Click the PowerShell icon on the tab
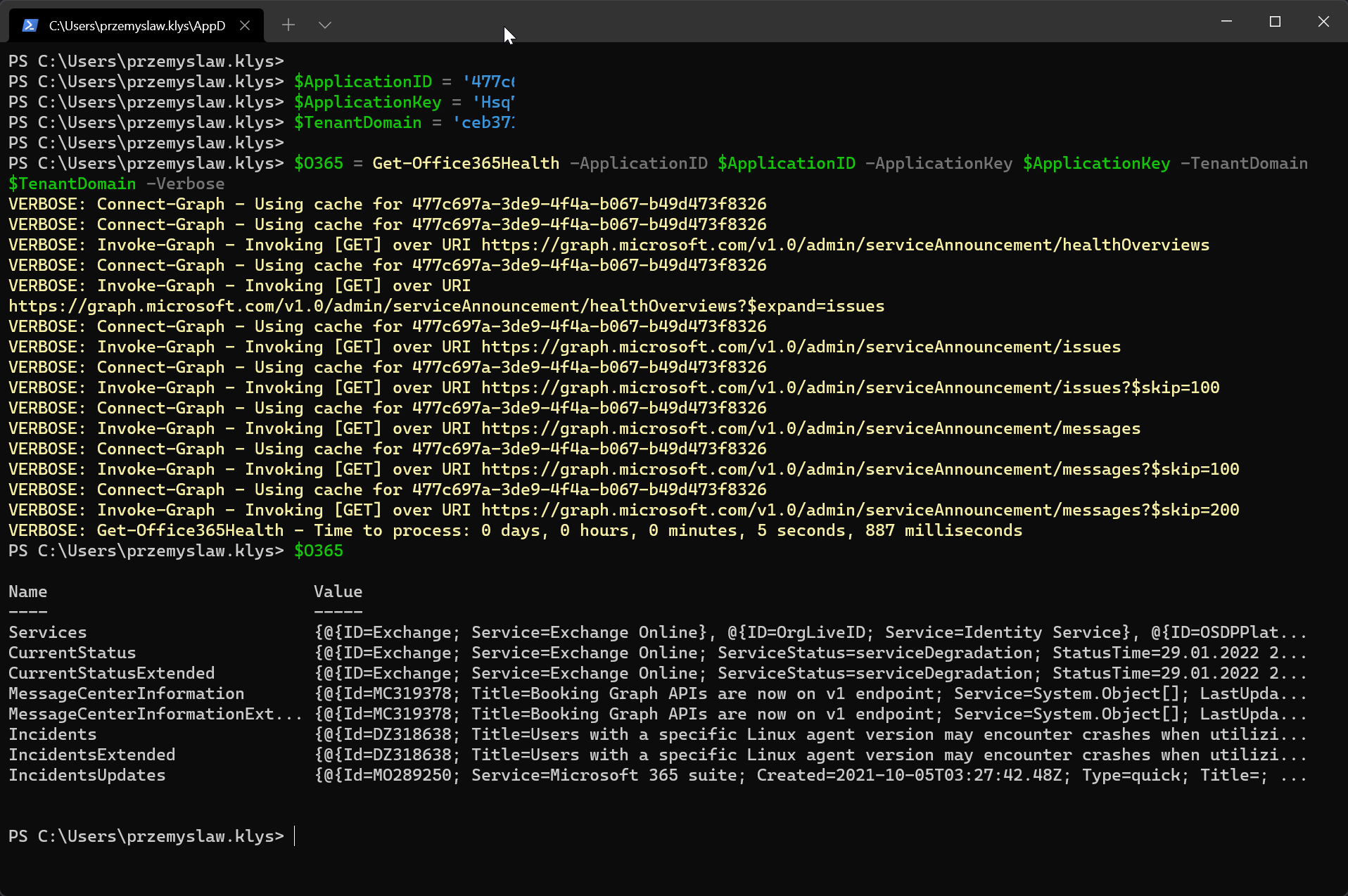Image resolution: width=1348 pixels, height=896 pixels. pyautogui.click(x=30, y=25)
